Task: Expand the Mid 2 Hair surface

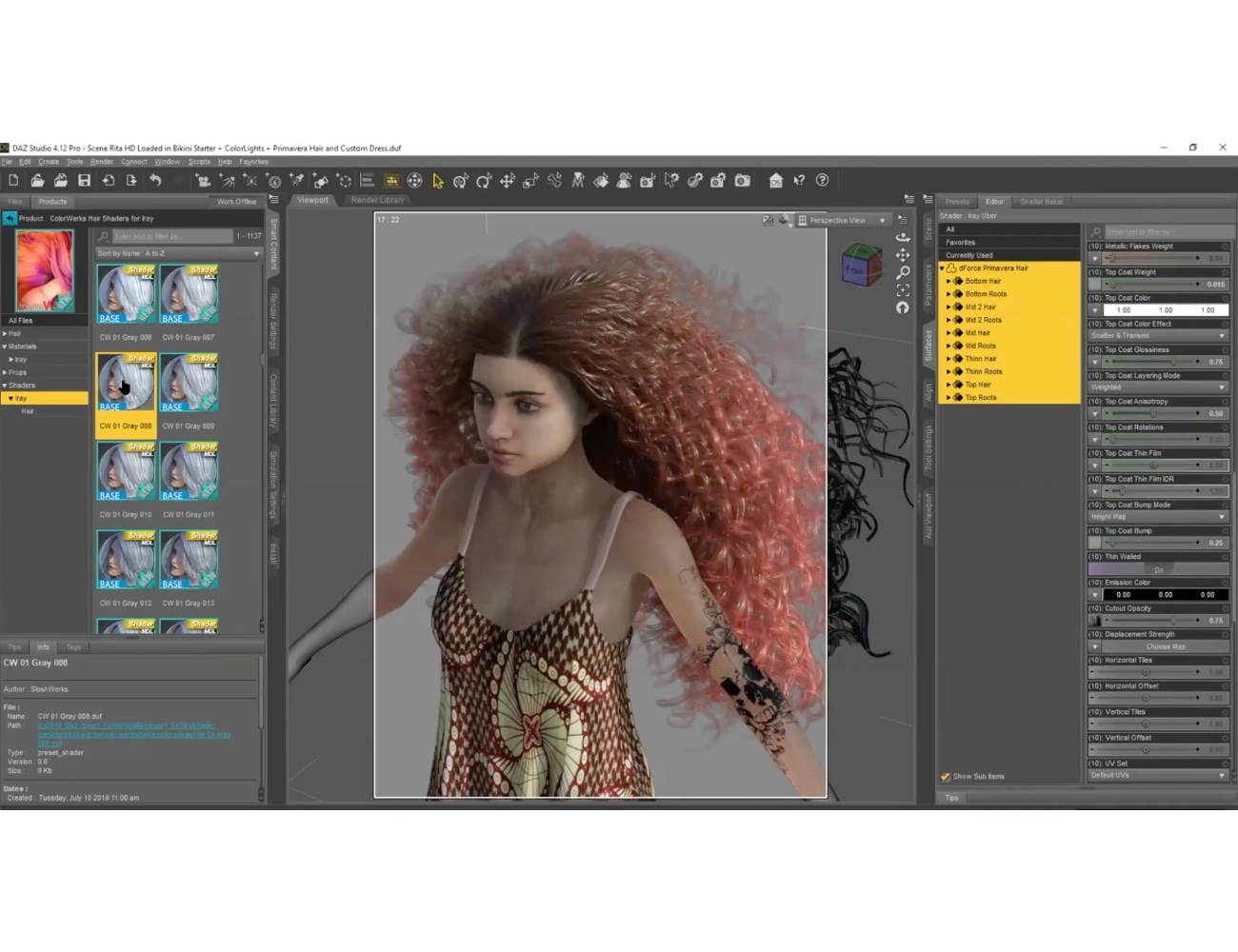Action: click(x=948, y=307)
